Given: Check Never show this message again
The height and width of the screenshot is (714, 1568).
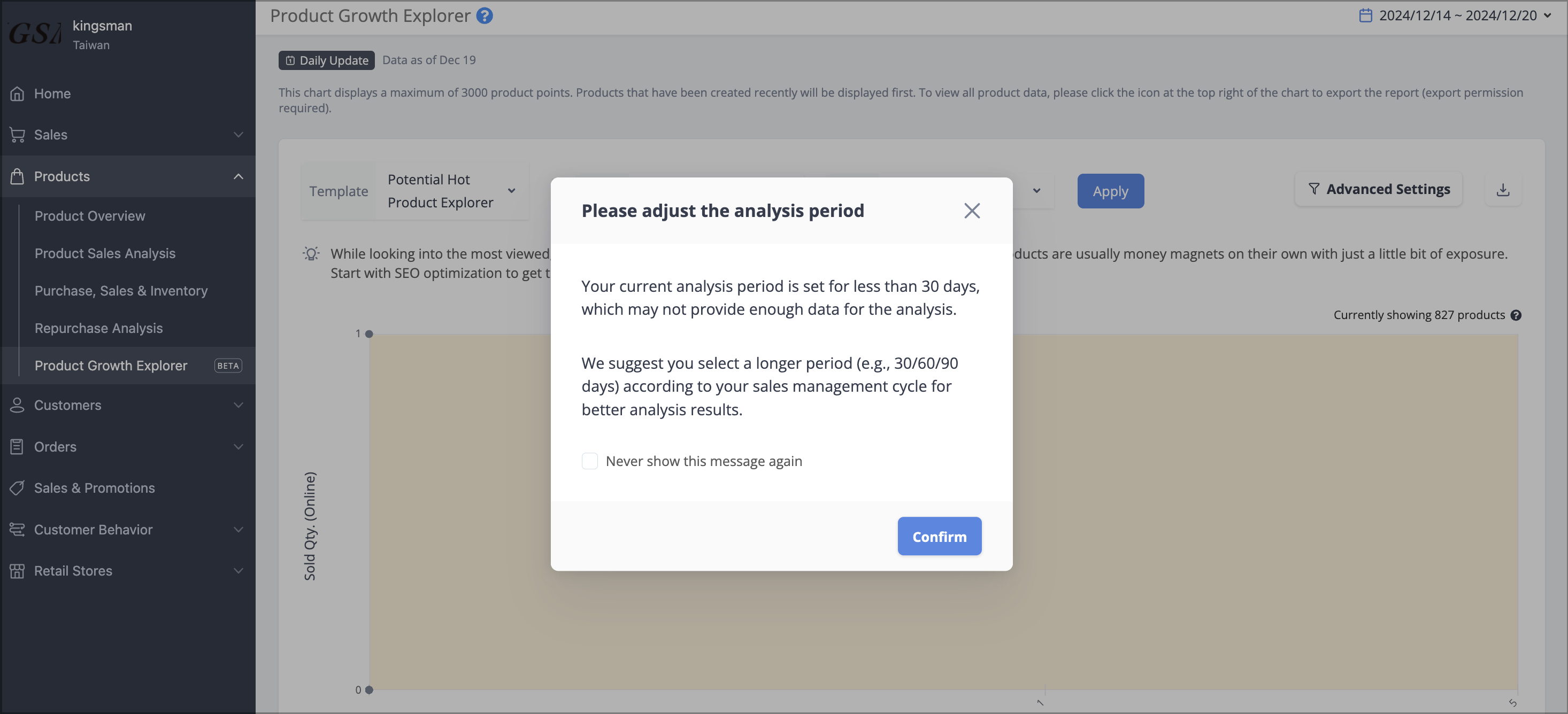Looking at the screenshot, I should [x=589, y=461].
